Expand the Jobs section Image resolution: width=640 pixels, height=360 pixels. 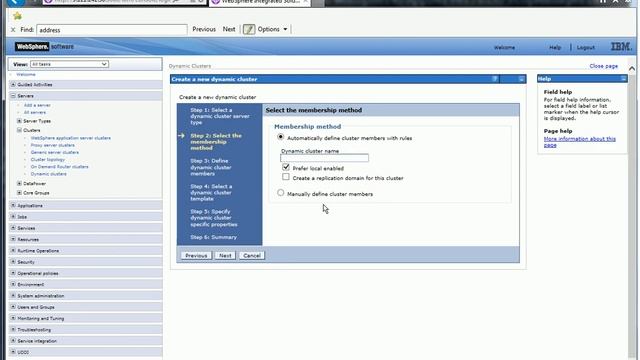click(13, 217)
